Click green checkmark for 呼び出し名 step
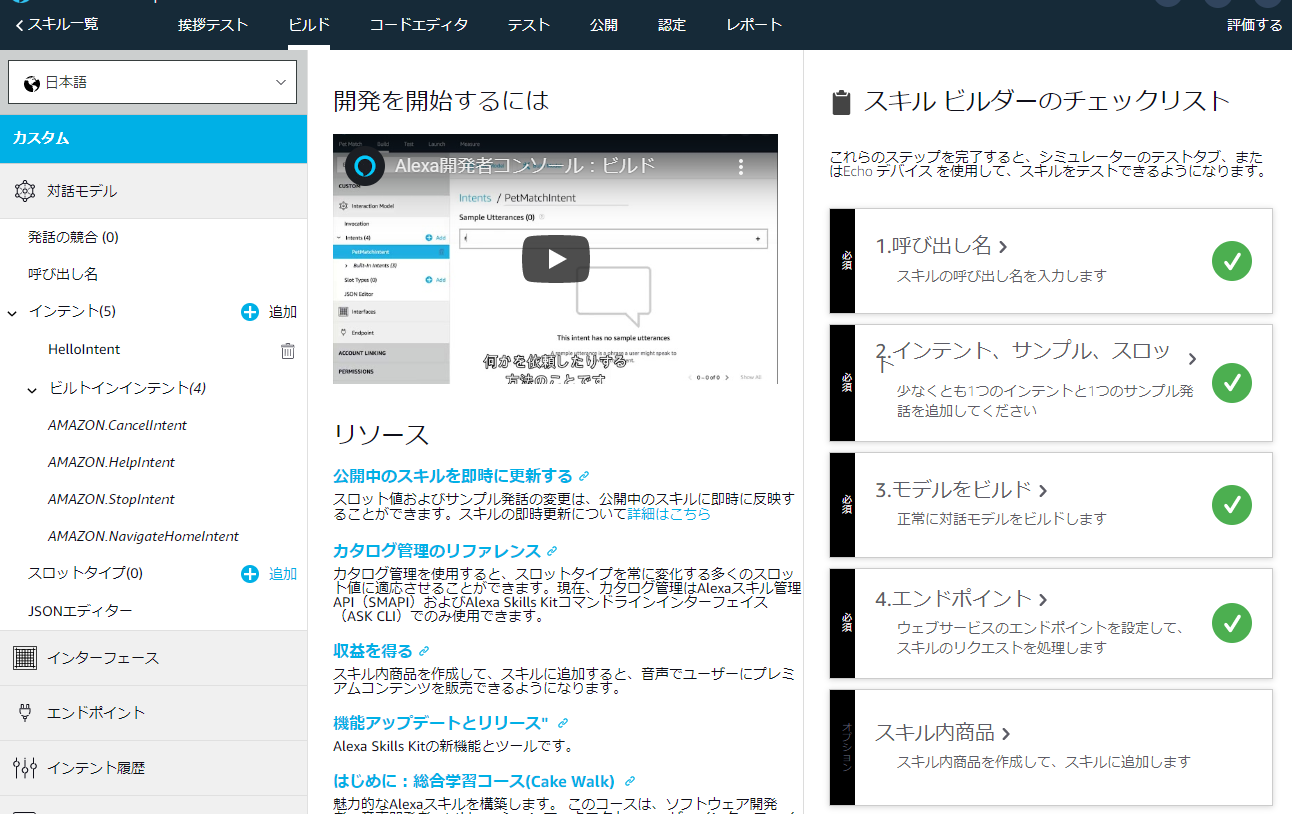Screen dimensions: 1292x814 1232,261
